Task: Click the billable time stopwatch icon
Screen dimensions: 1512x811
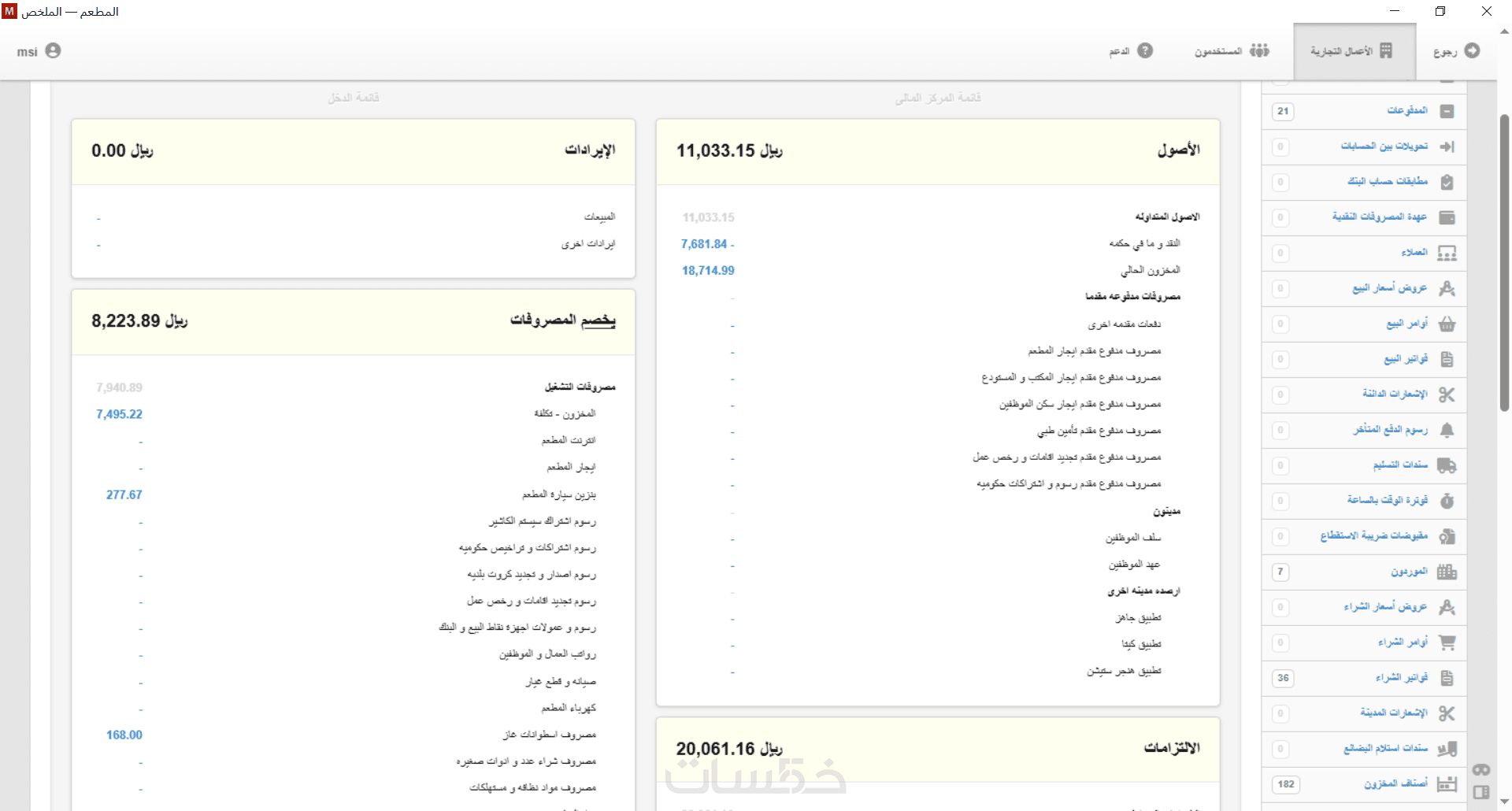Action: 1447,501
